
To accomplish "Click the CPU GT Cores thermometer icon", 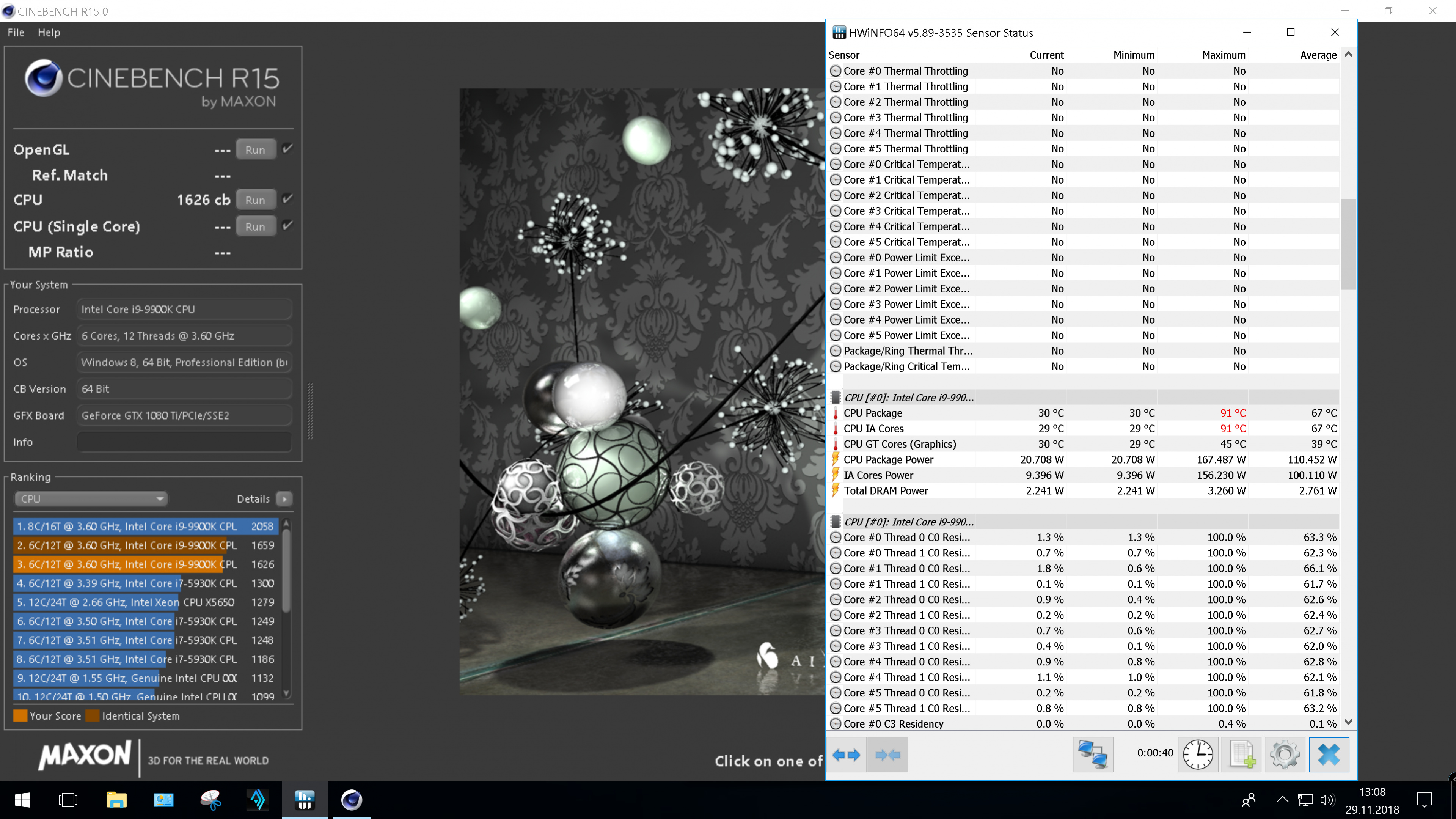I will [x=836, y=444].
